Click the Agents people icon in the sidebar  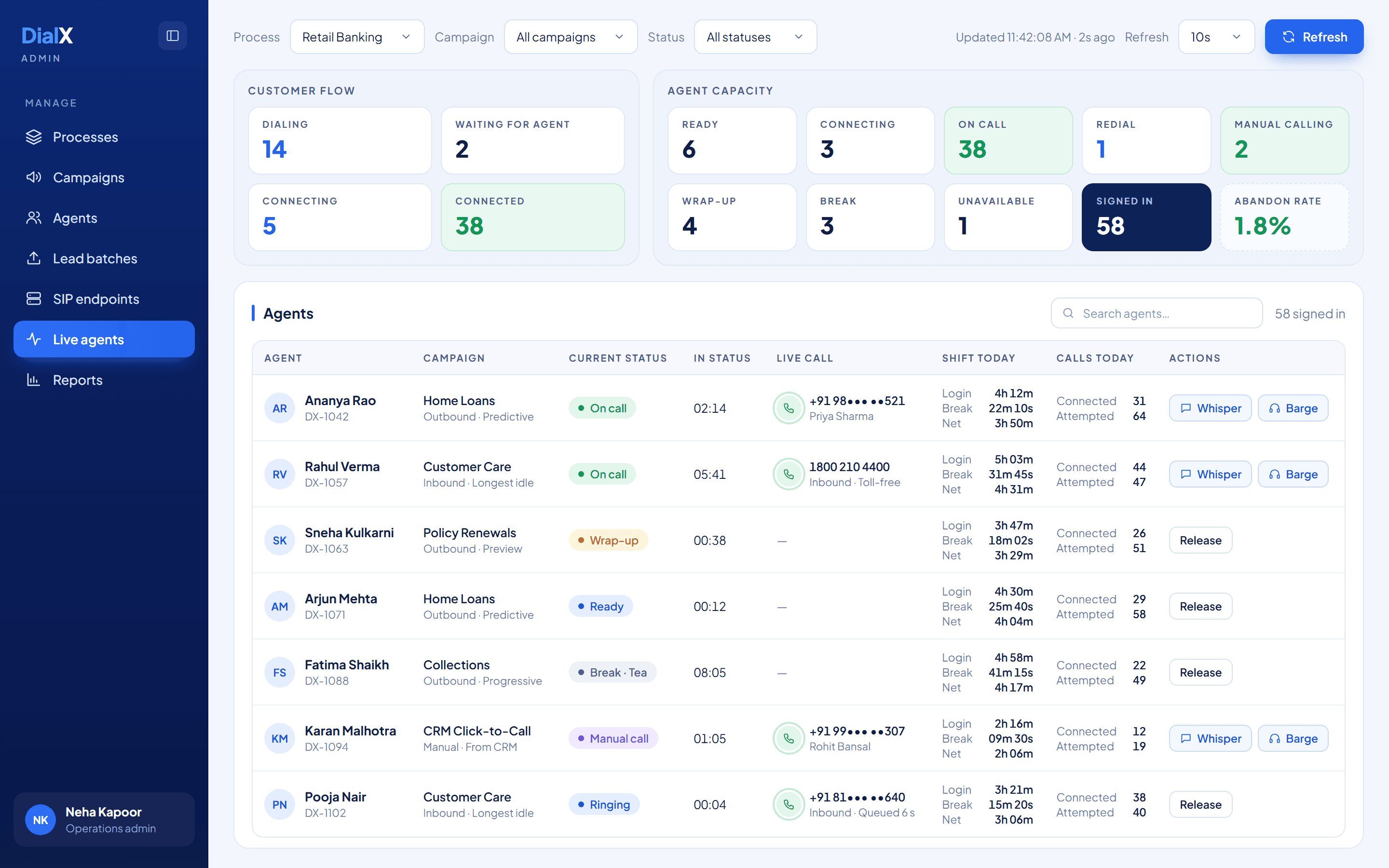click(x=34, y=217)
